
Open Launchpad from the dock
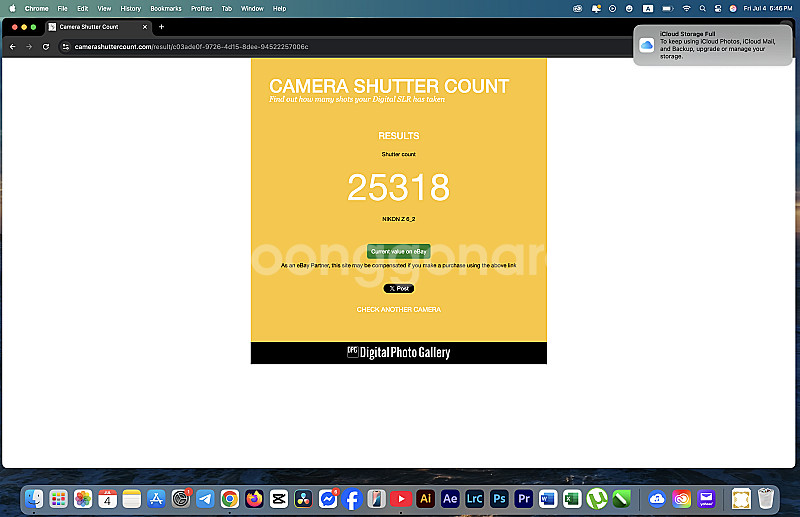59,499
